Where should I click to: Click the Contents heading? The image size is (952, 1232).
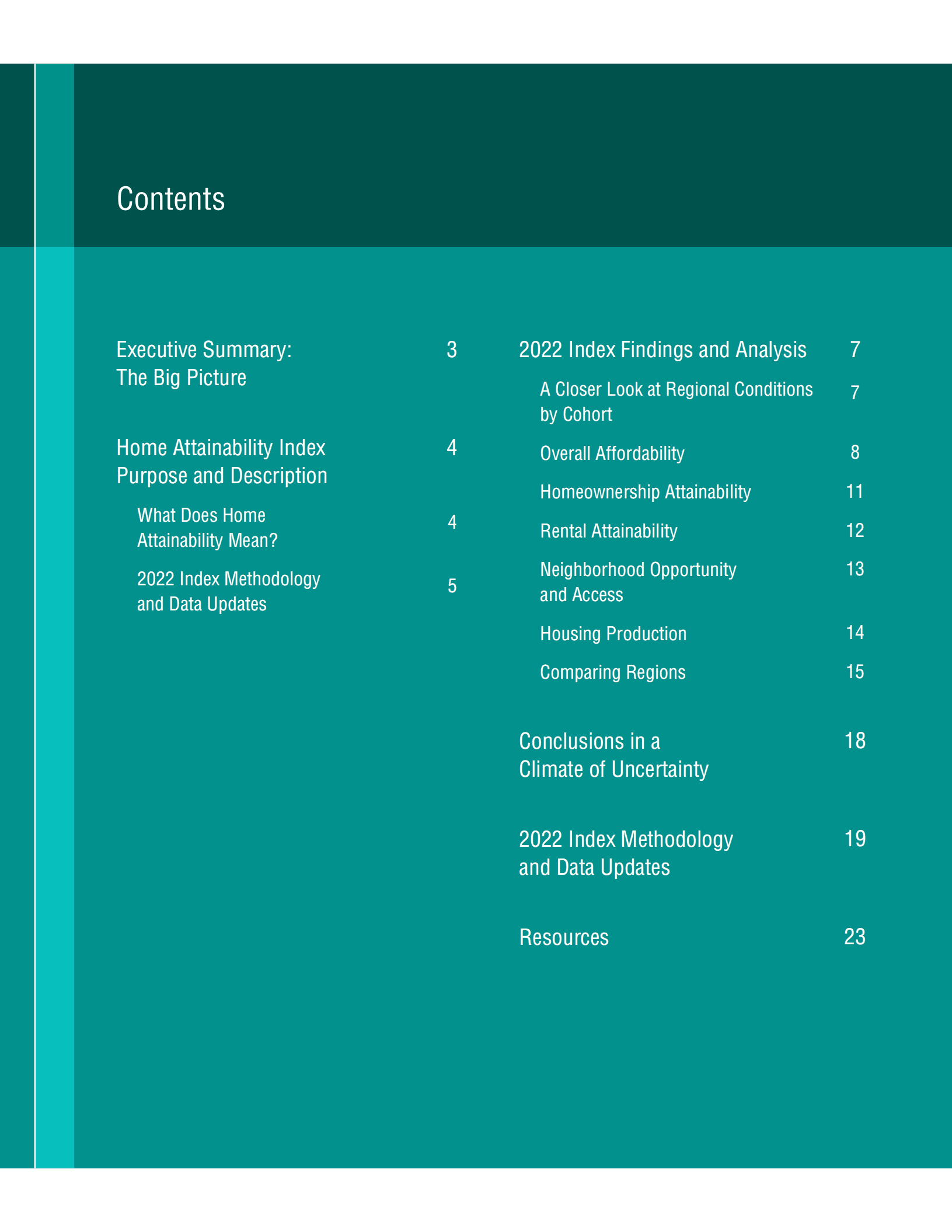170,199
